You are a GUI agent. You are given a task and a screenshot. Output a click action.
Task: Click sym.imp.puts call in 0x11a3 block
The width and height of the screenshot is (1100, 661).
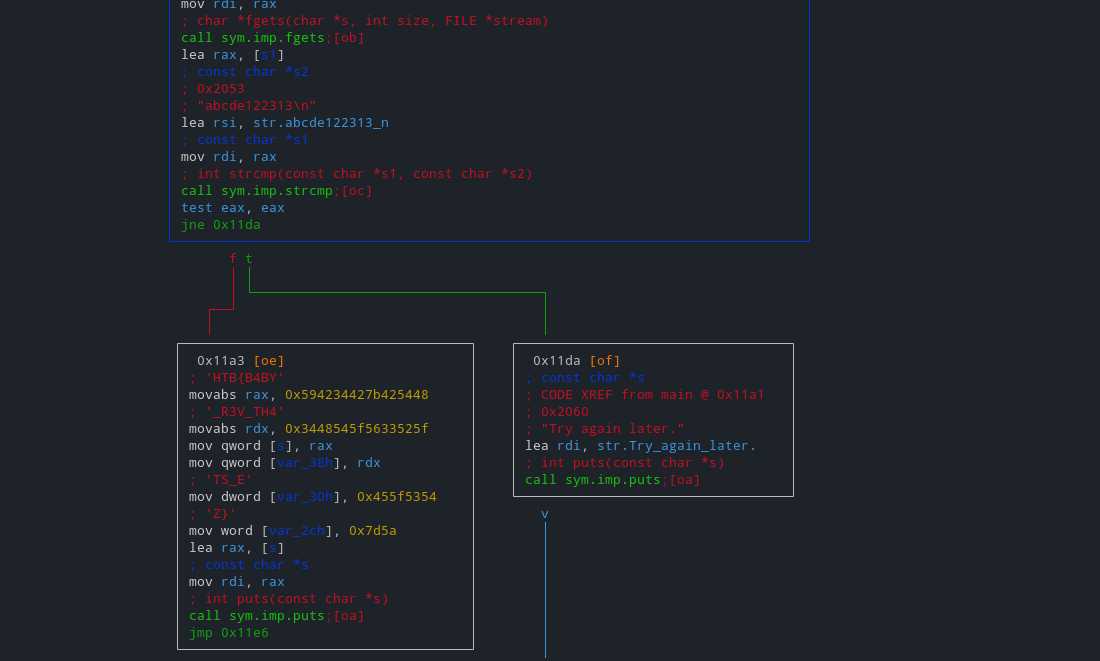tap(276, 616)
